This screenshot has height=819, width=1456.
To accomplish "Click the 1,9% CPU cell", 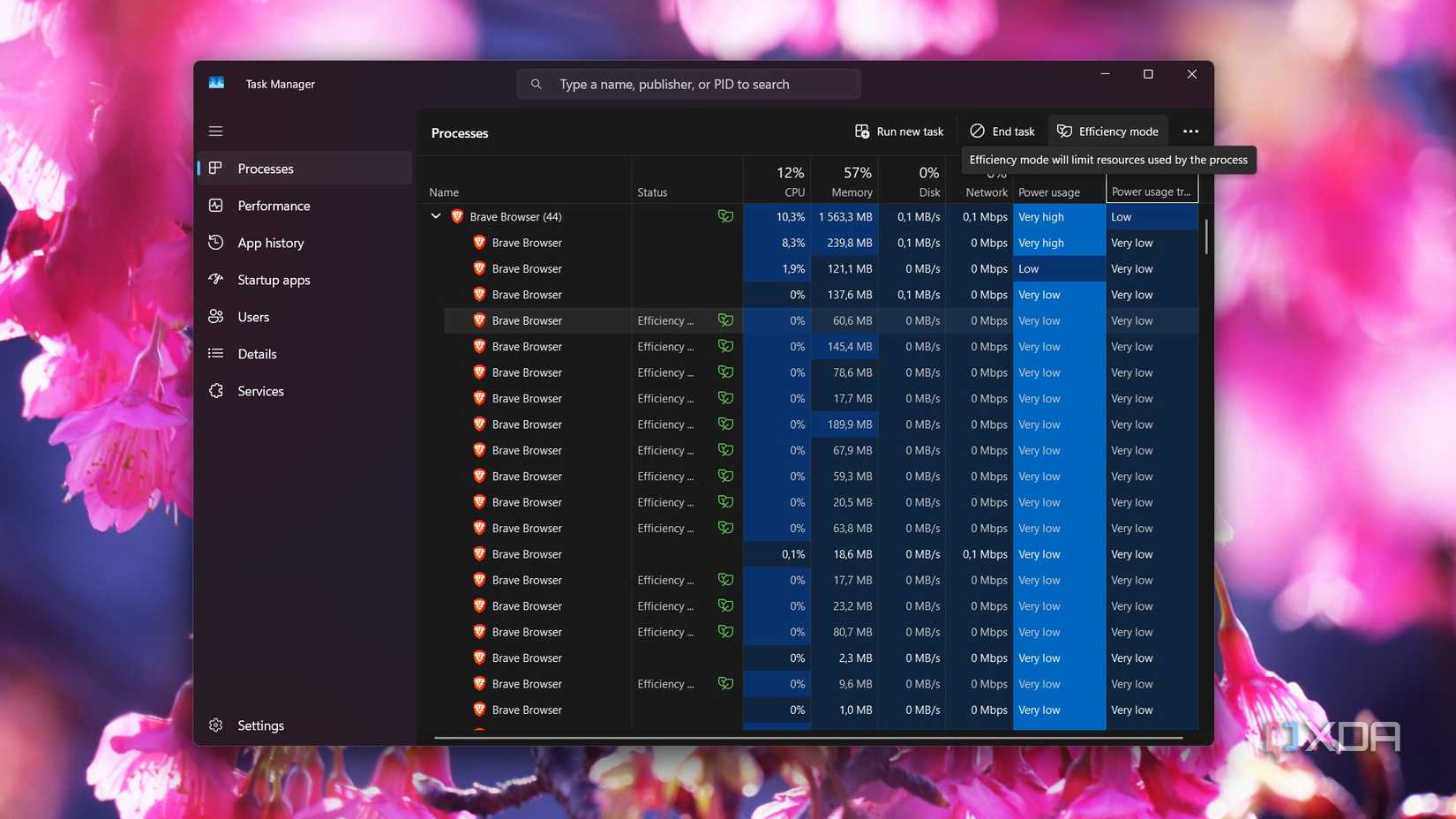I will pos(777,268).
